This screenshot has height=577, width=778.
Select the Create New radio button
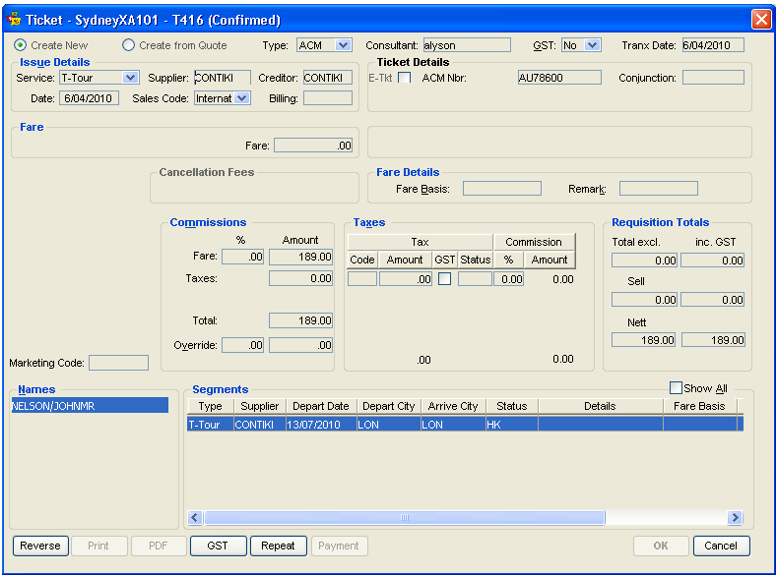click(20, 45)
